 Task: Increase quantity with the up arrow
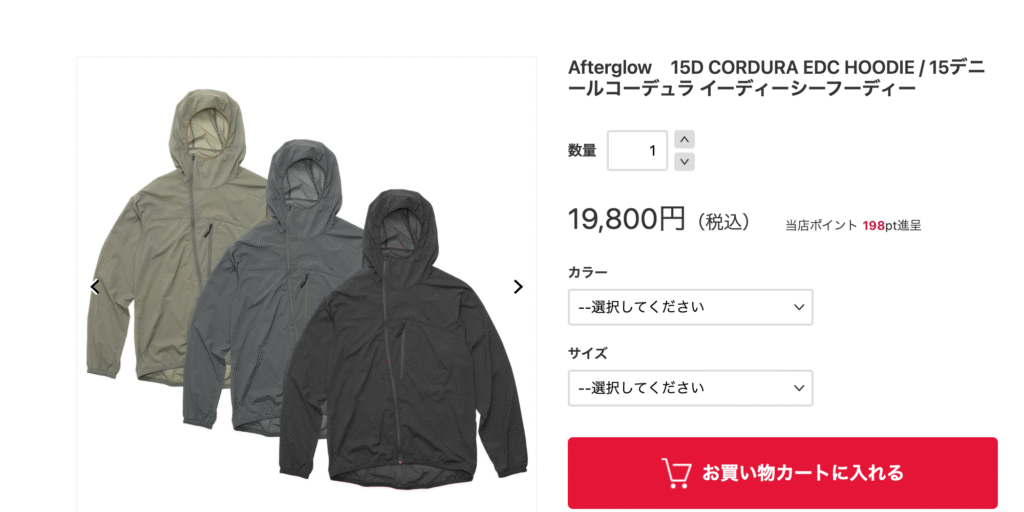point(684,139)
